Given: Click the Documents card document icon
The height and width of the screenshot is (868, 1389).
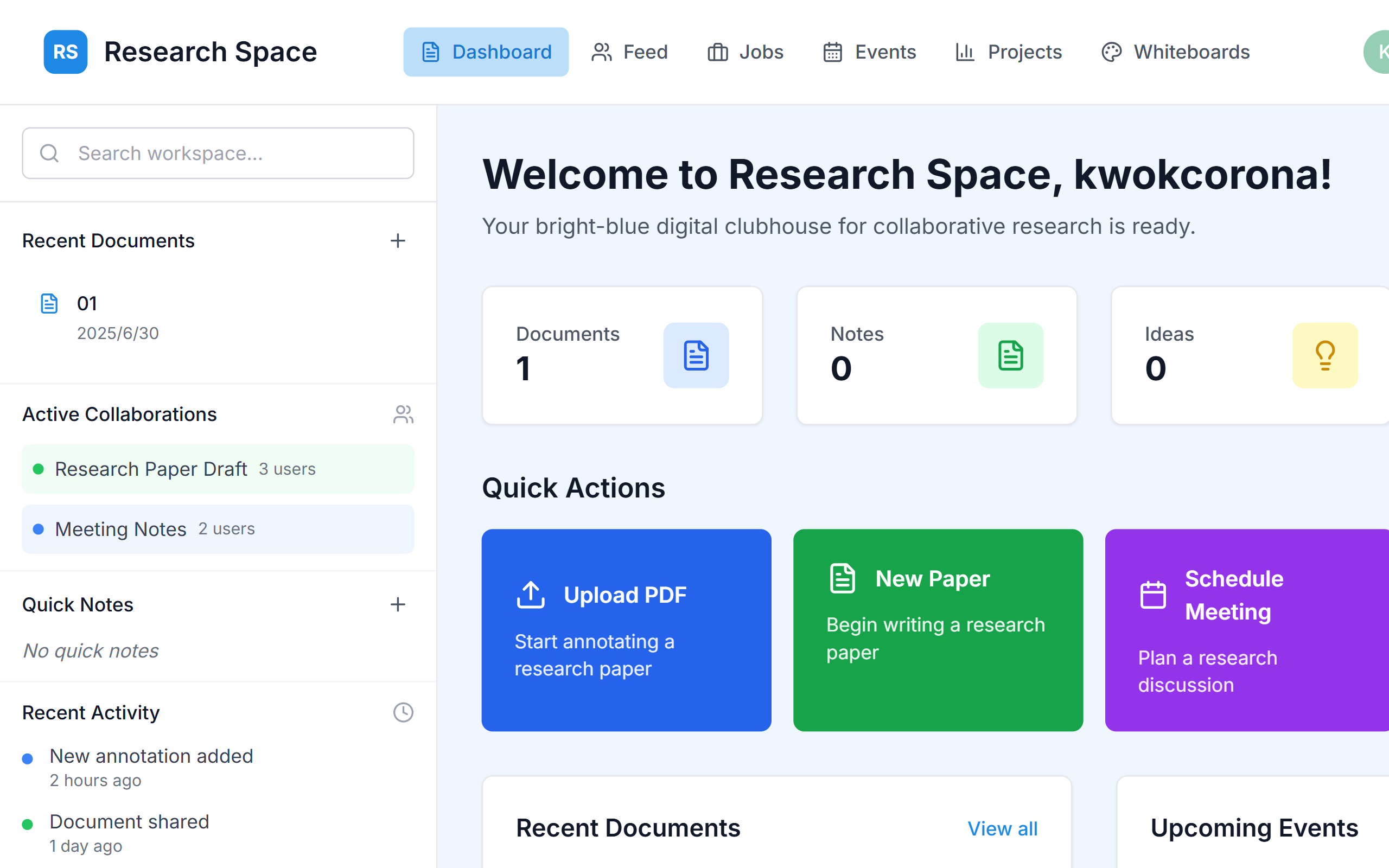Looking at the screenshot, I should [x=696, y=355].
